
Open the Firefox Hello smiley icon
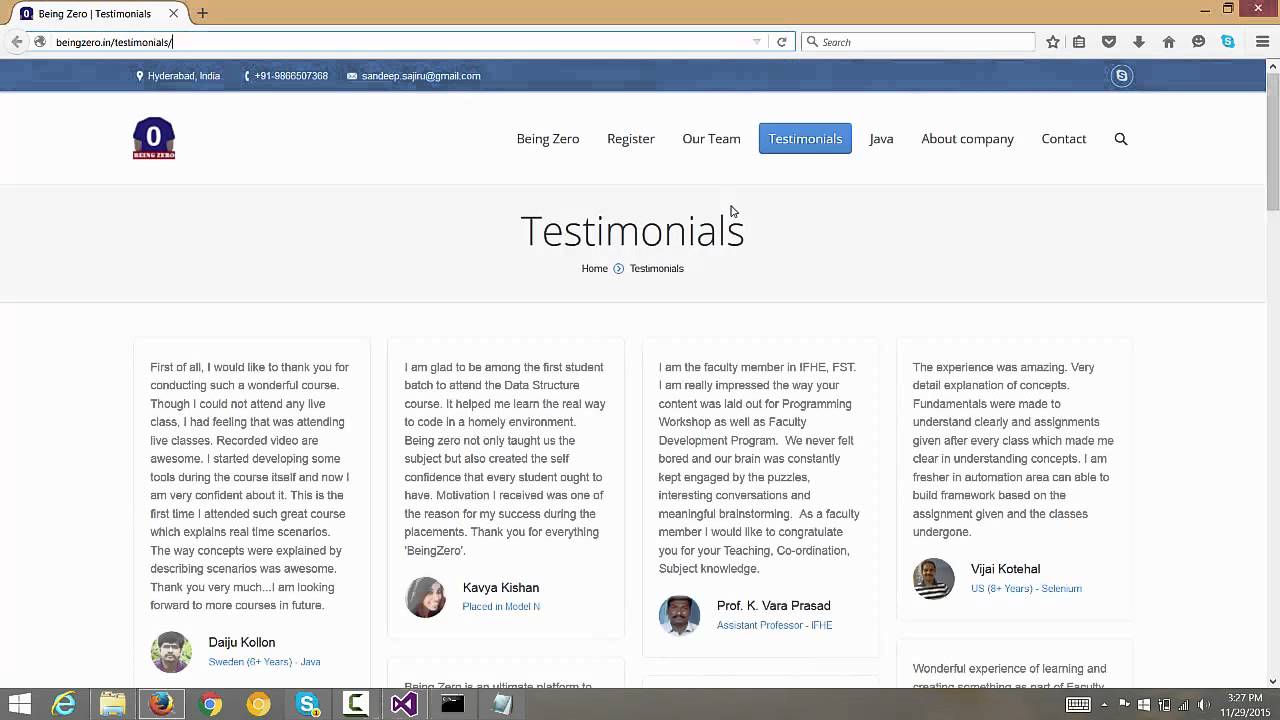tap(1198, 42)
